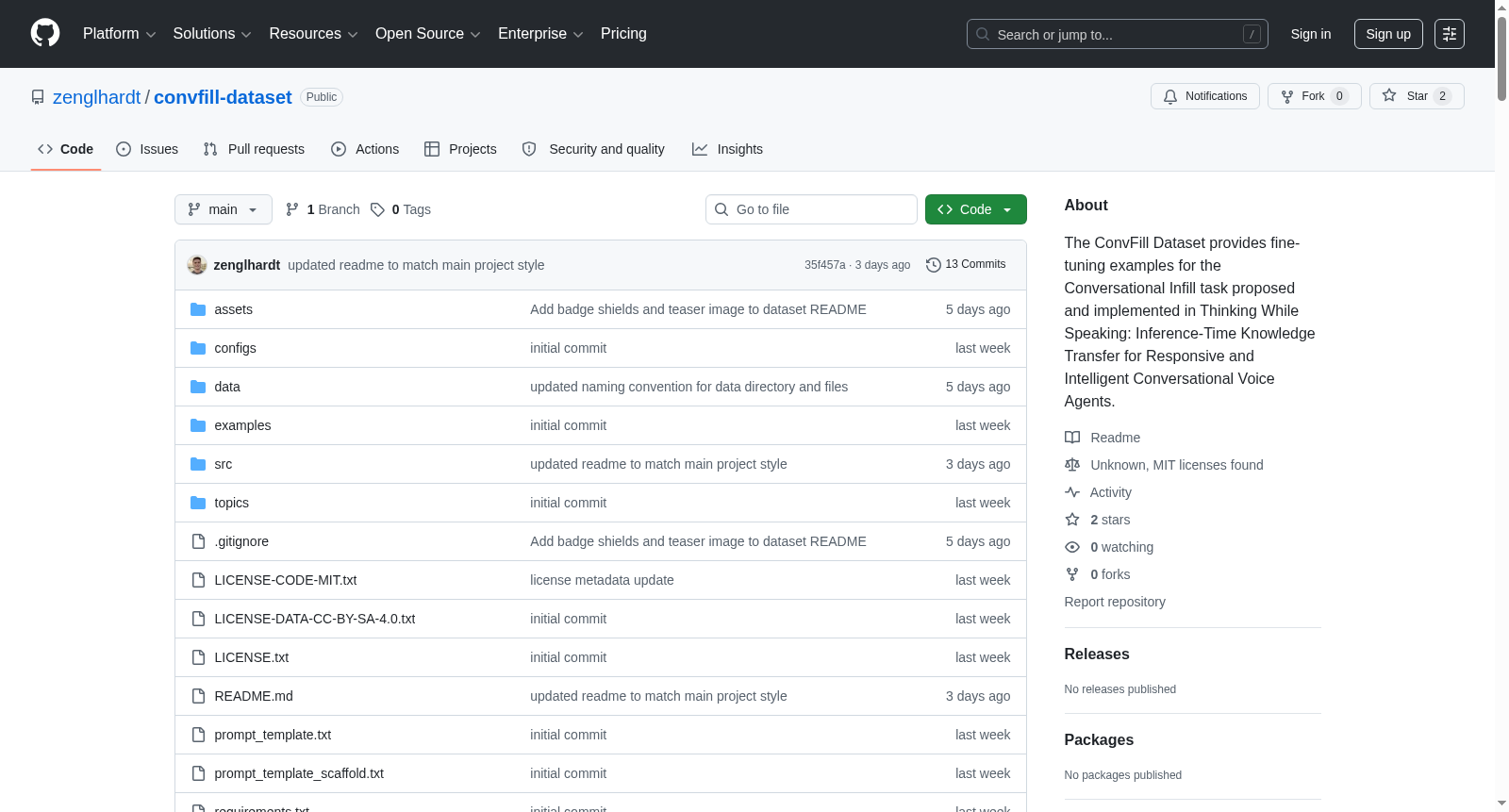Open the green Code dropdown button
Image resolution: width=1509 pixels, height=812 pixels.
click(976, 209)
